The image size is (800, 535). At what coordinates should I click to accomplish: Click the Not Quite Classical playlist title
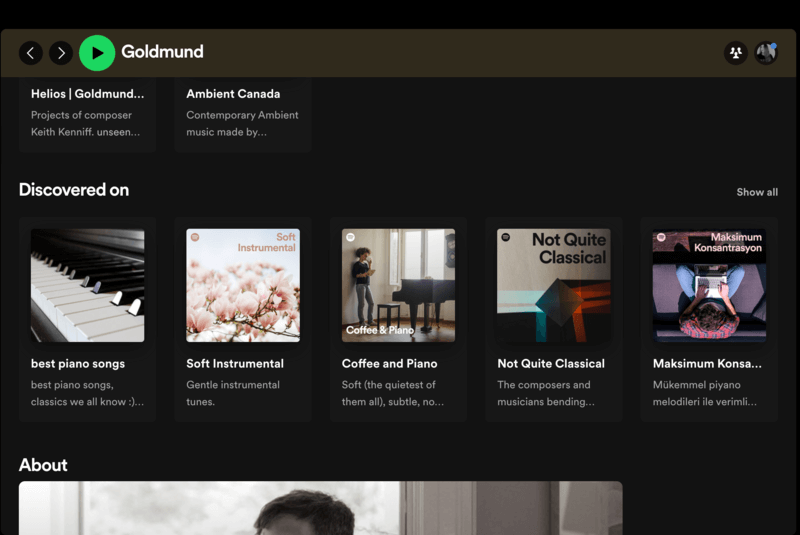(551, 364)
